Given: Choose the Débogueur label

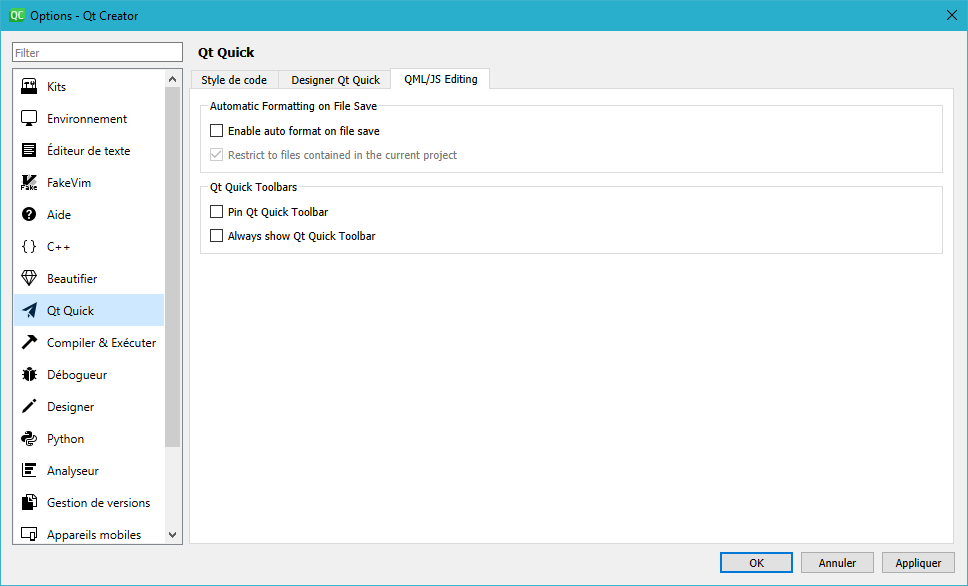Looking at the screenshot, I should coord(77,375).
